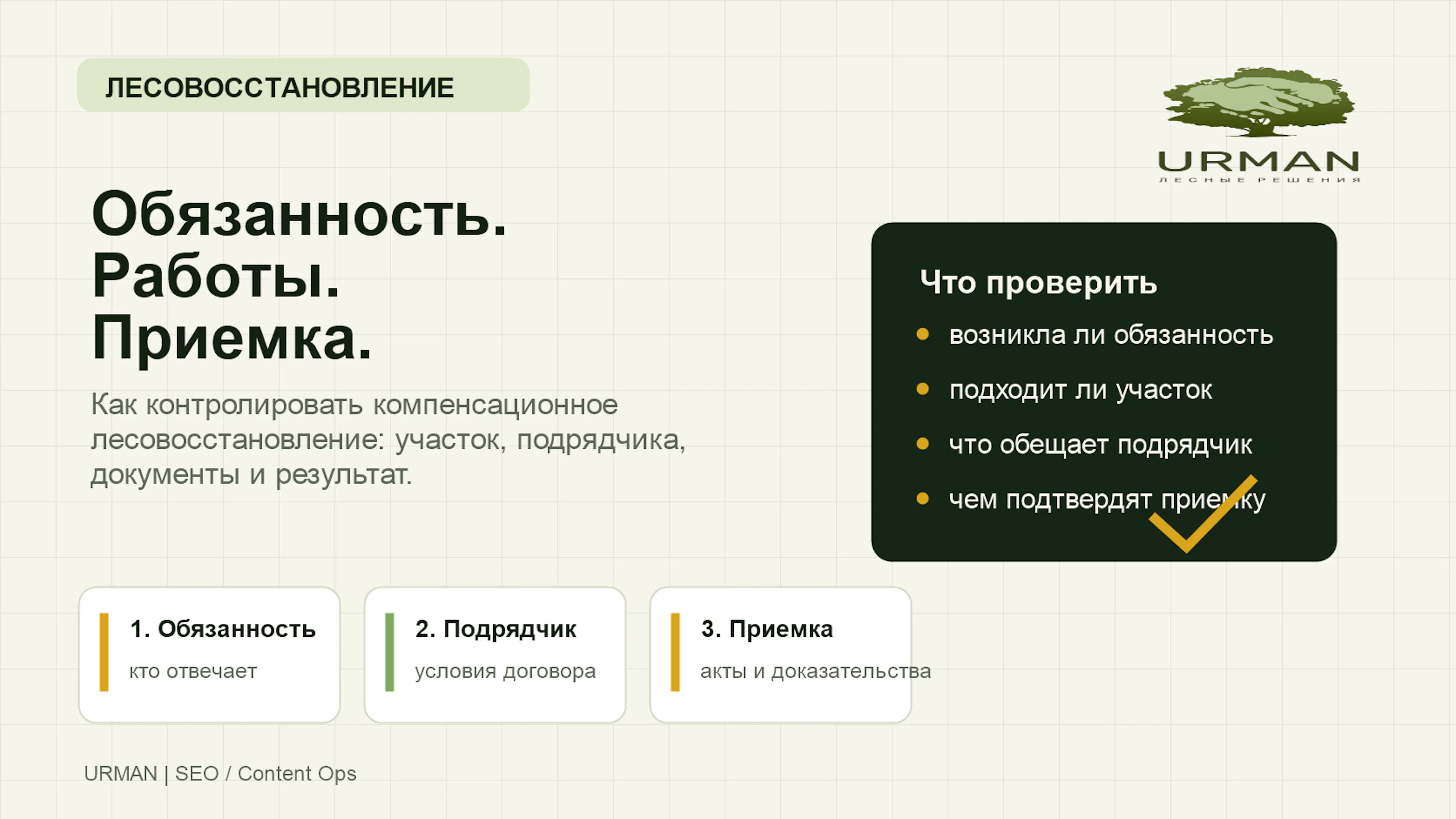Screen dimensions: 1456x819
Task: Click the кто отвечает caption
Action: 193,671
